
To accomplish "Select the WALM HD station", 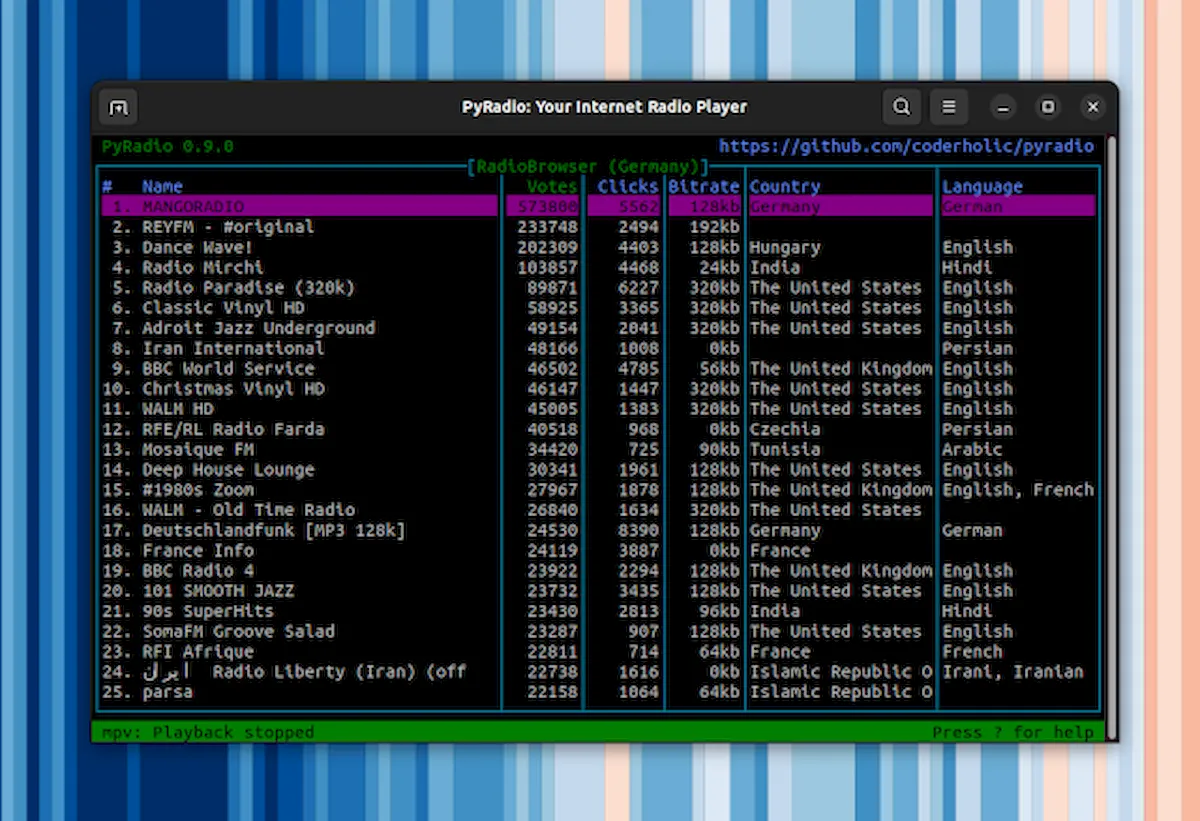I will [x=598, y=408].
